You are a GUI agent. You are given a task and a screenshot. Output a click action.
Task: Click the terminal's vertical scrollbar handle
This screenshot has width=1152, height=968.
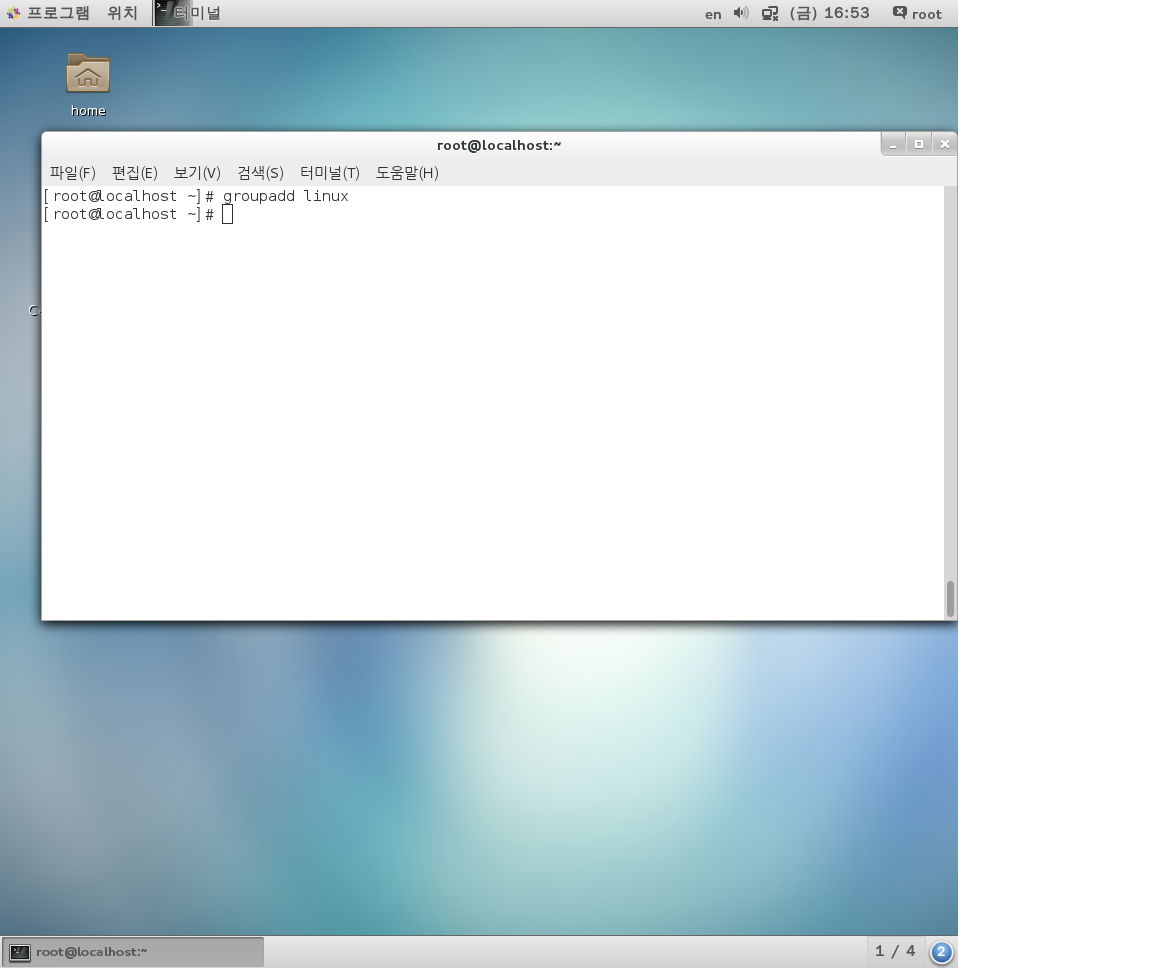[950, 599]
